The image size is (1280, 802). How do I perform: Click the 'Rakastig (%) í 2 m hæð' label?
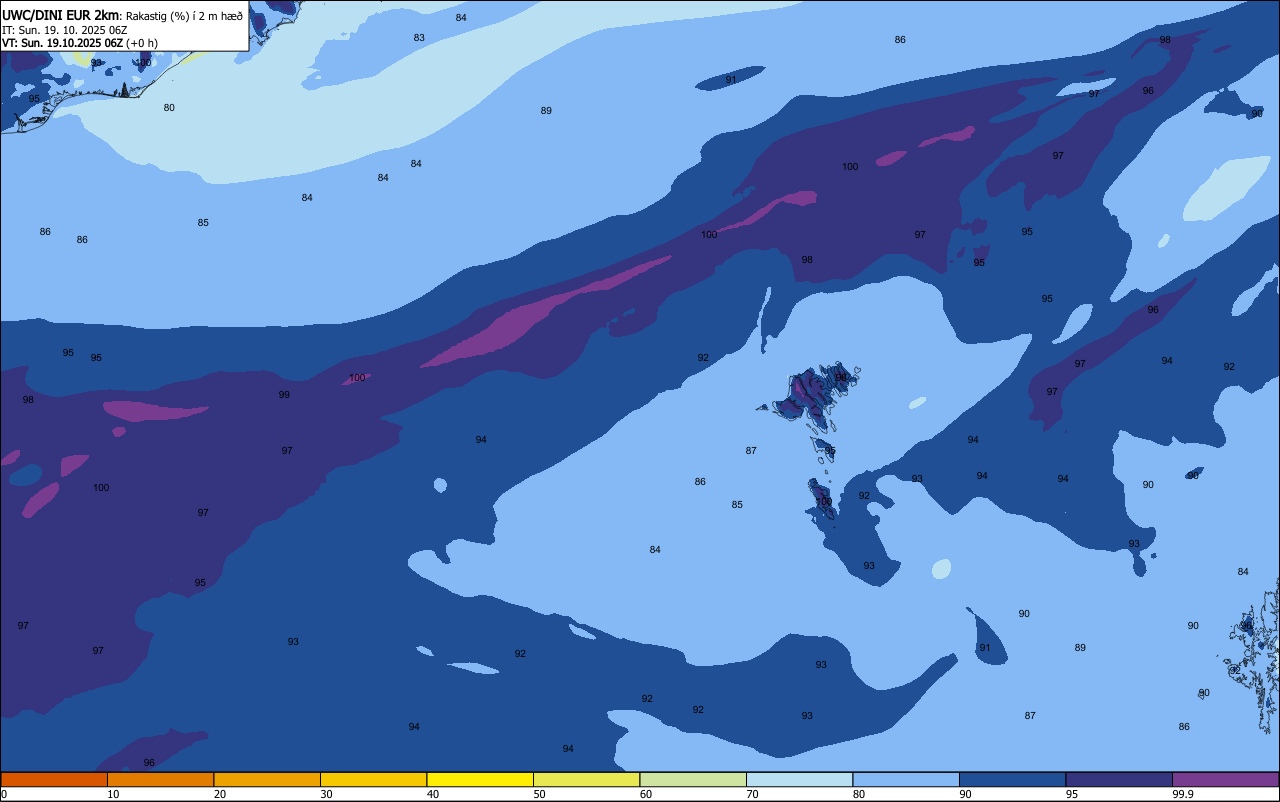[x=184, y=16]
